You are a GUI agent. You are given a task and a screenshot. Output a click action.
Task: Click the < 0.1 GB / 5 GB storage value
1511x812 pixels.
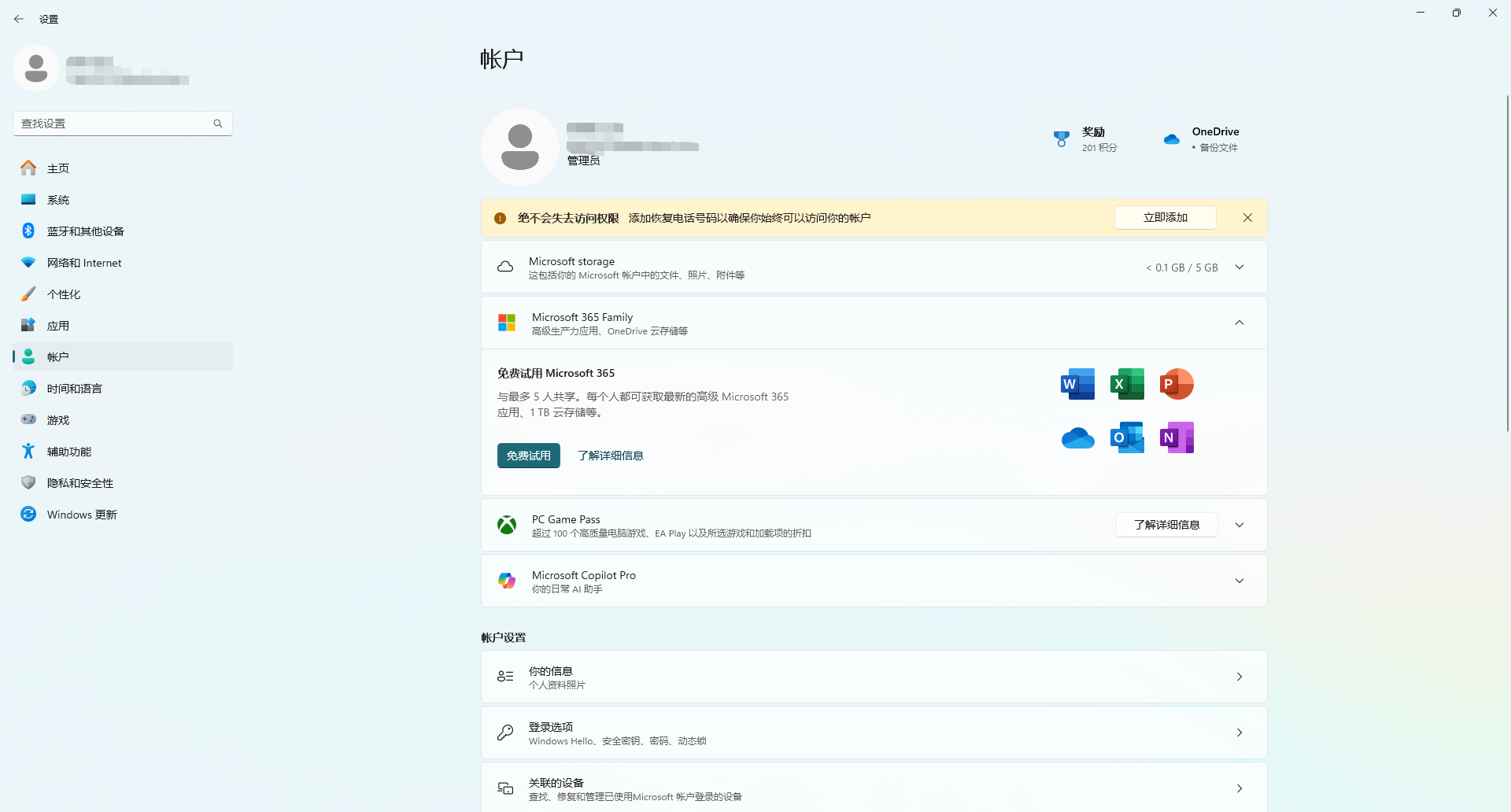click(1182, 268)
